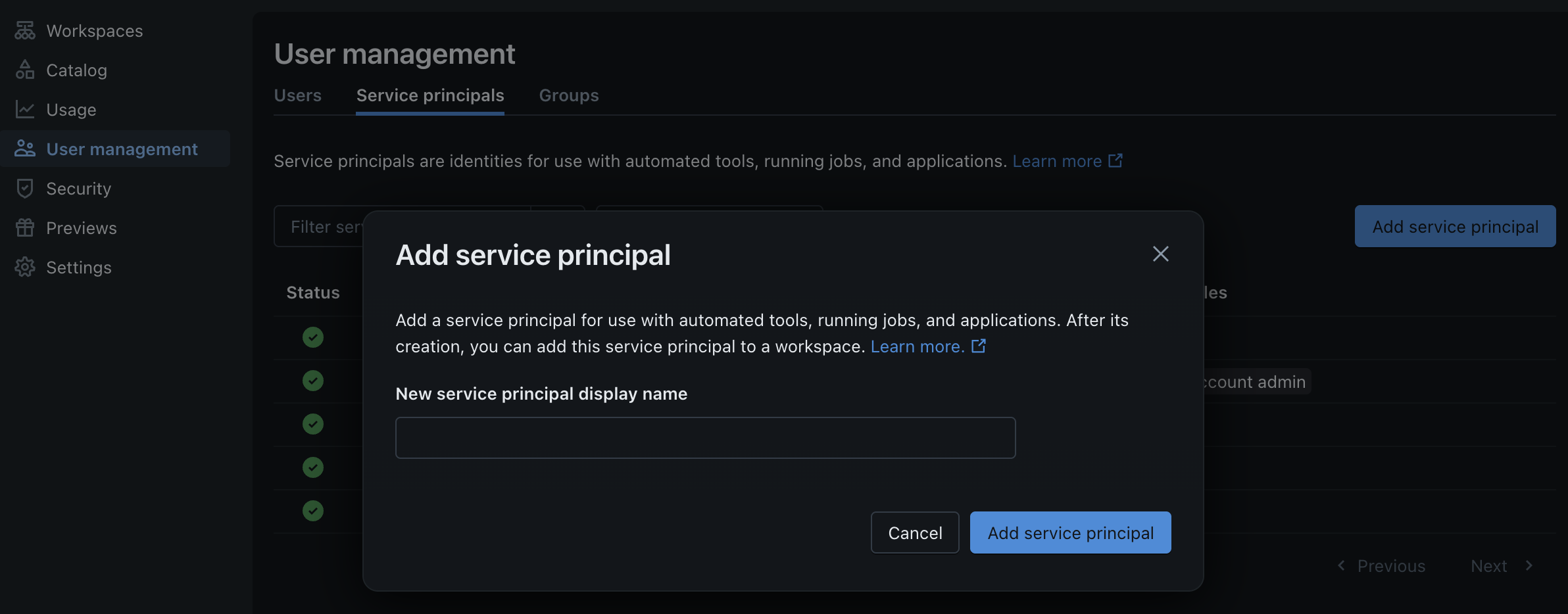The width and height of the screenshot is (1568, 614).
Task: Click the external-link icon after Learn more
Action: 1115,160
